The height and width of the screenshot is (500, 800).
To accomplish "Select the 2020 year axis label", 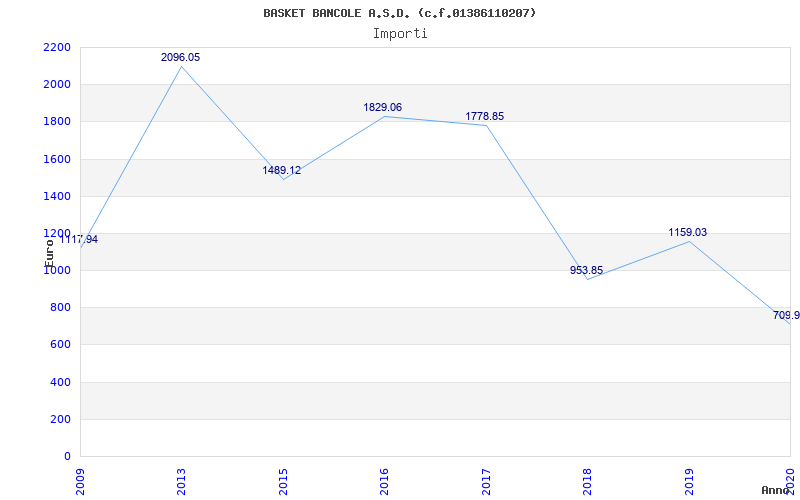I will pos(790,481).
